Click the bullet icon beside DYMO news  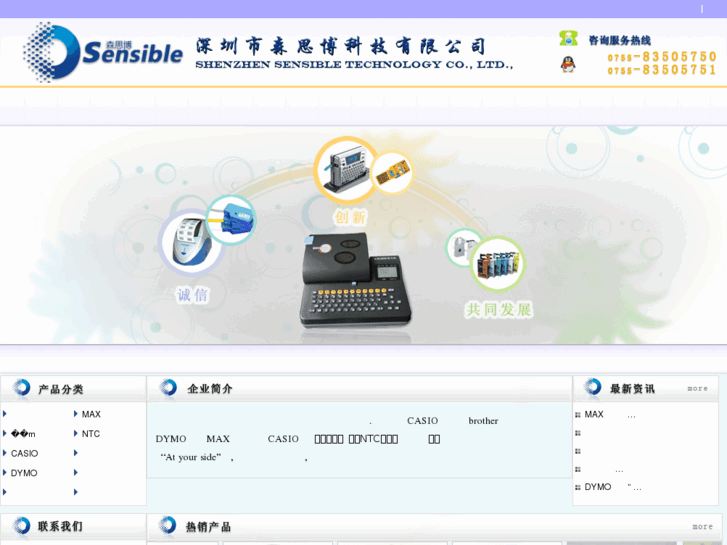coord(578,487)
